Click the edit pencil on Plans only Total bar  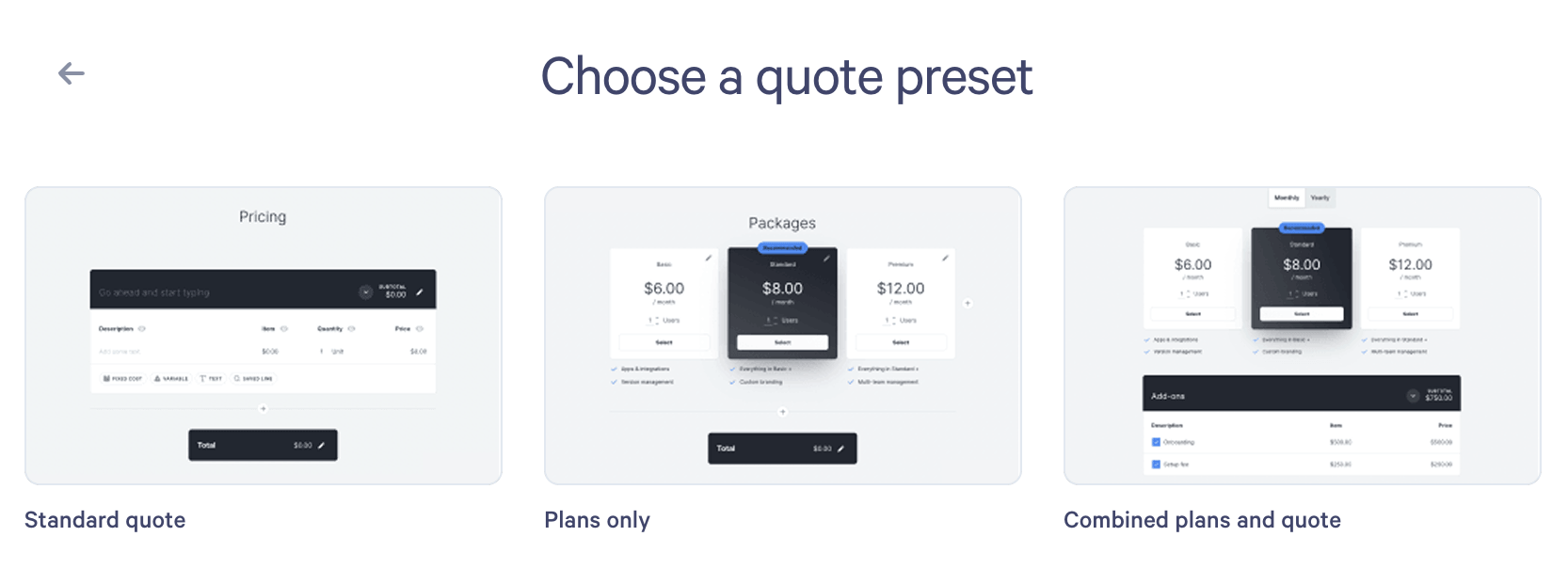(840, 449)
